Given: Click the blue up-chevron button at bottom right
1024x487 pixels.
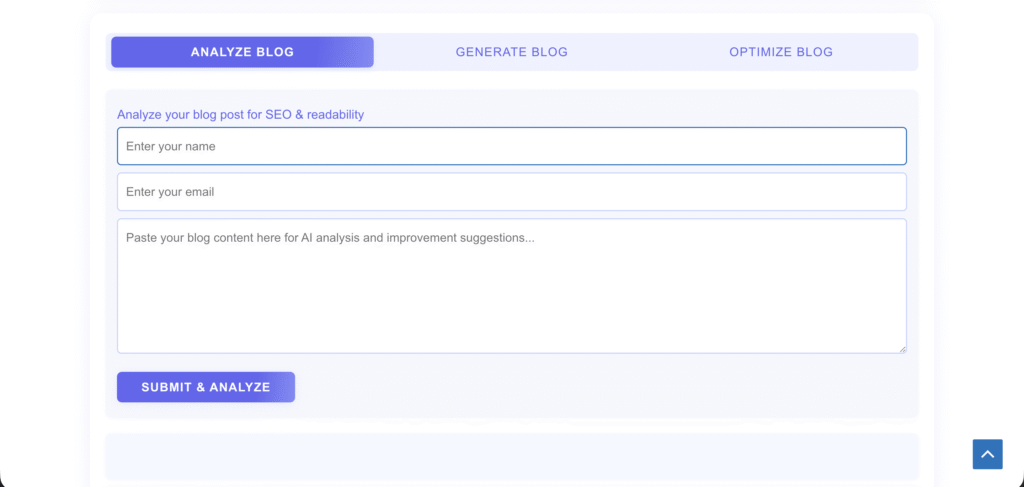Looking at the screenshot, I should 987,454.
